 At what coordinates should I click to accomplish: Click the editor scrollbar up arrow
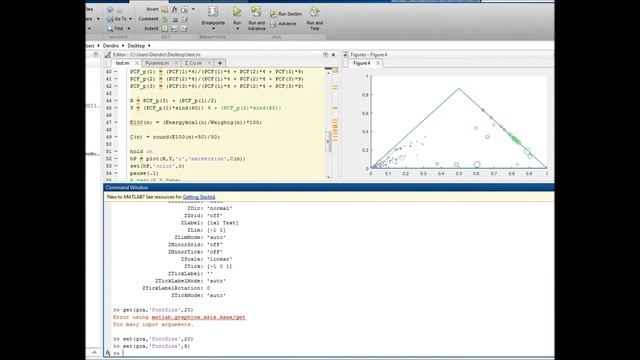[x=329, y=73]
